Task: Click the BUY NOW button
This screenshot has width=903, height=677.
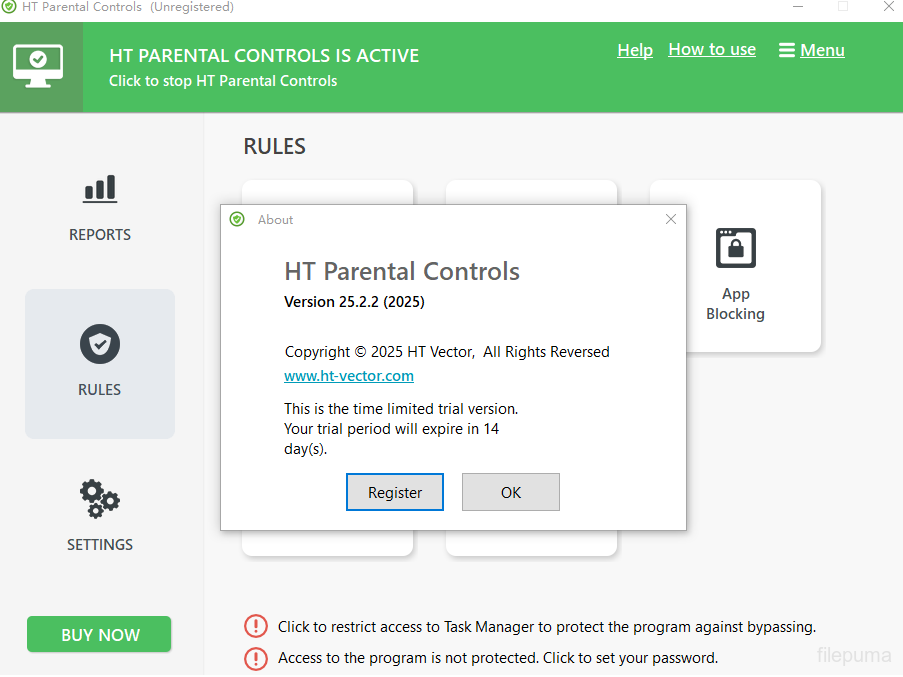Action: click(x=100, y=635)
